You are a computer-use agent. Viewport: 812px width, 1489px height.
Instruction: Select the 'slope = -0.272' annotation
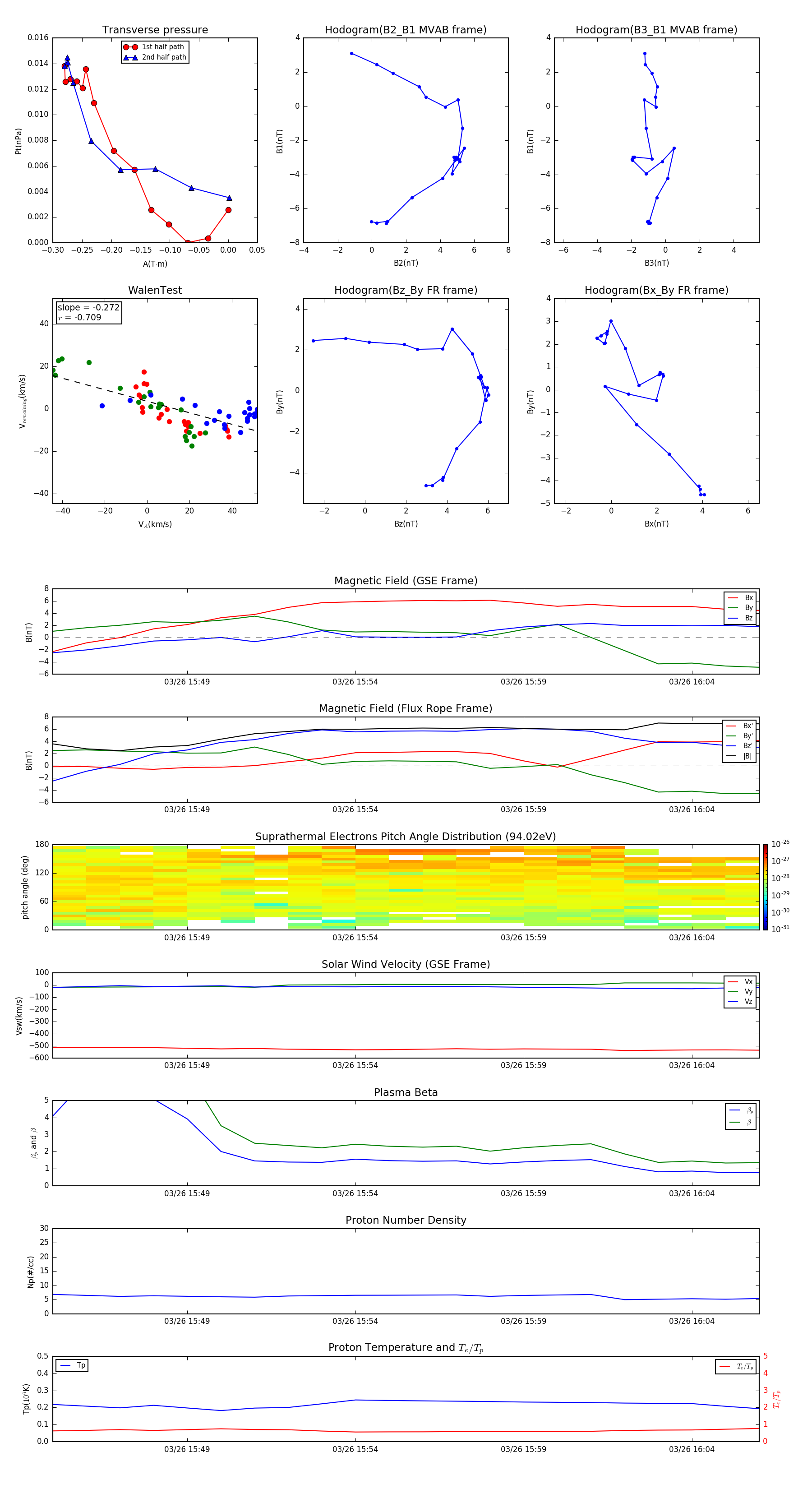(x=88, y=308)
